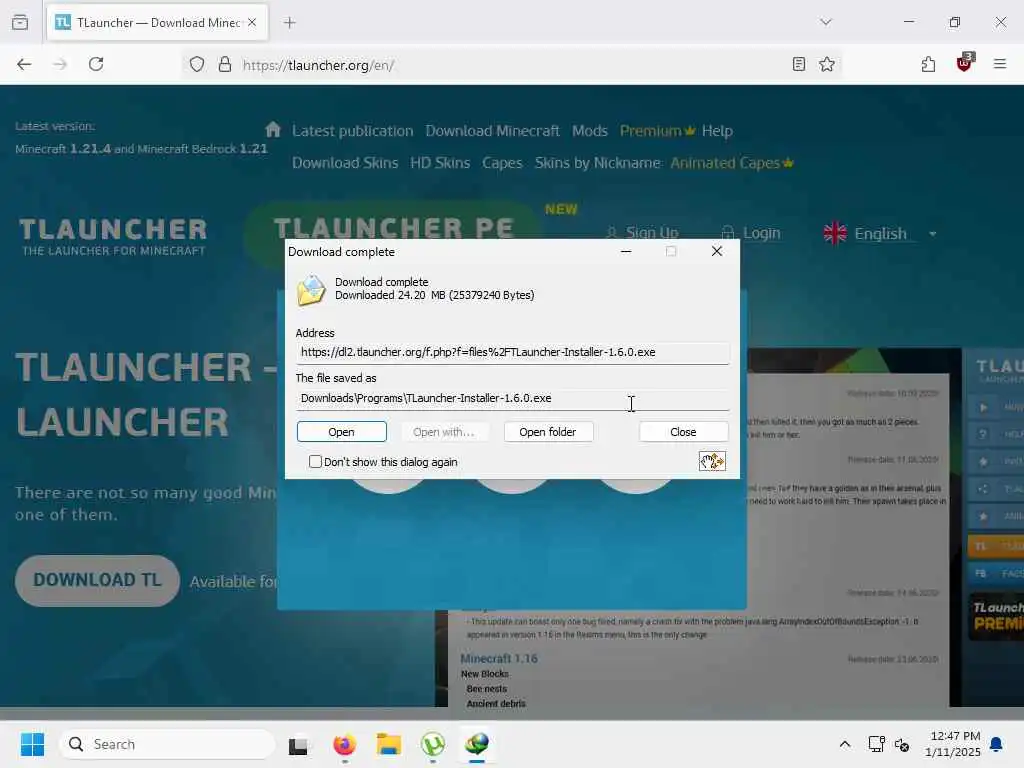Check 'Don't show this dialog again'
The image size is (1024, 768).
(315, 462)
